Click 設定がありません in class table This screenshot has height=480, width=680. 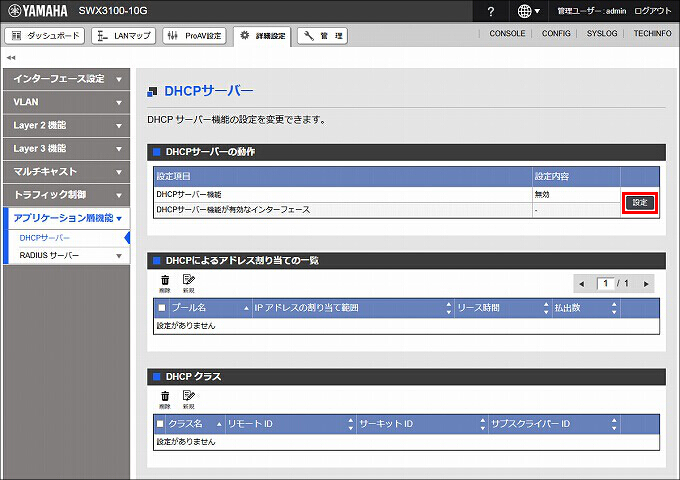186,442
